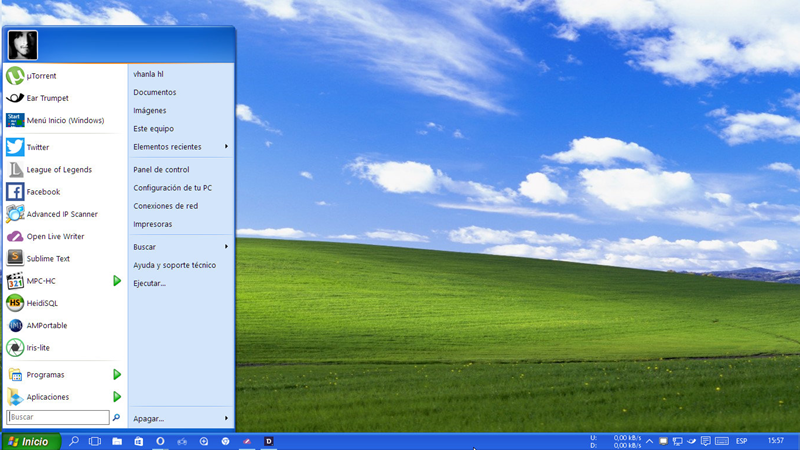Open touch keyboard tray icon

pos(721,441)
